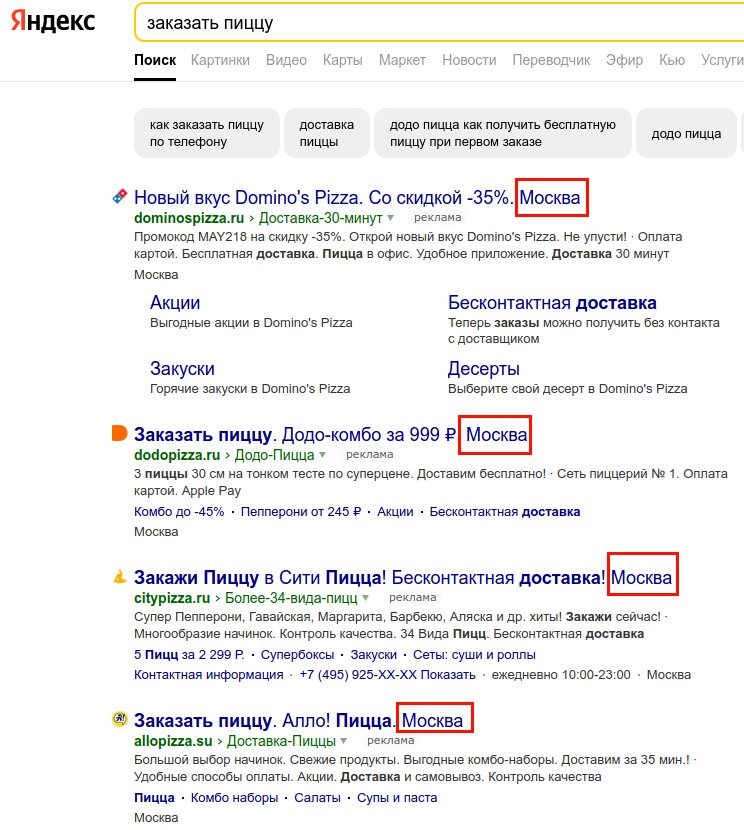This screenshot has height=830, width=744.
Task: Click the "доставка пиццы" suggestion chip
Action: click(327, 133)
